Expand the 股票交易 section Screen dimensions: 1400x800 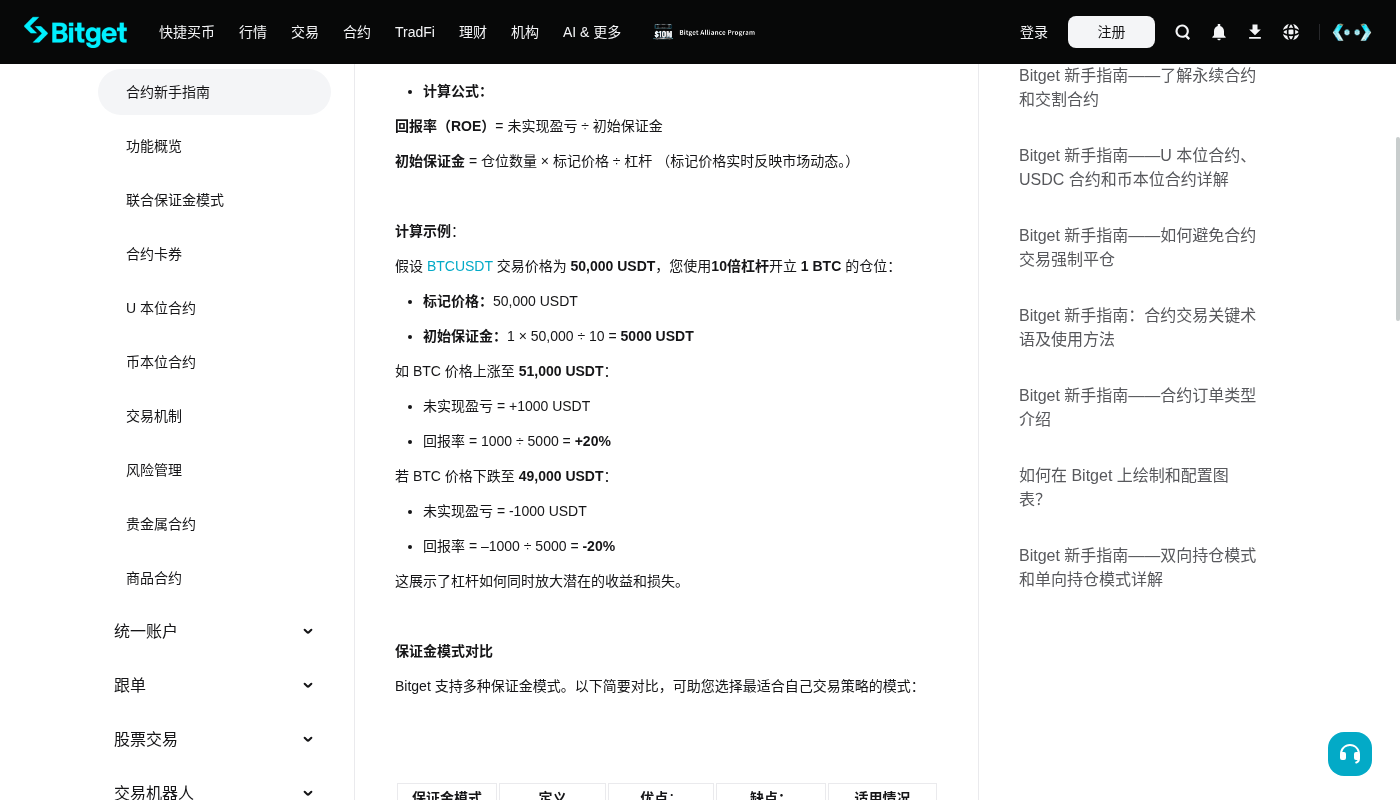tap(214, 739)
